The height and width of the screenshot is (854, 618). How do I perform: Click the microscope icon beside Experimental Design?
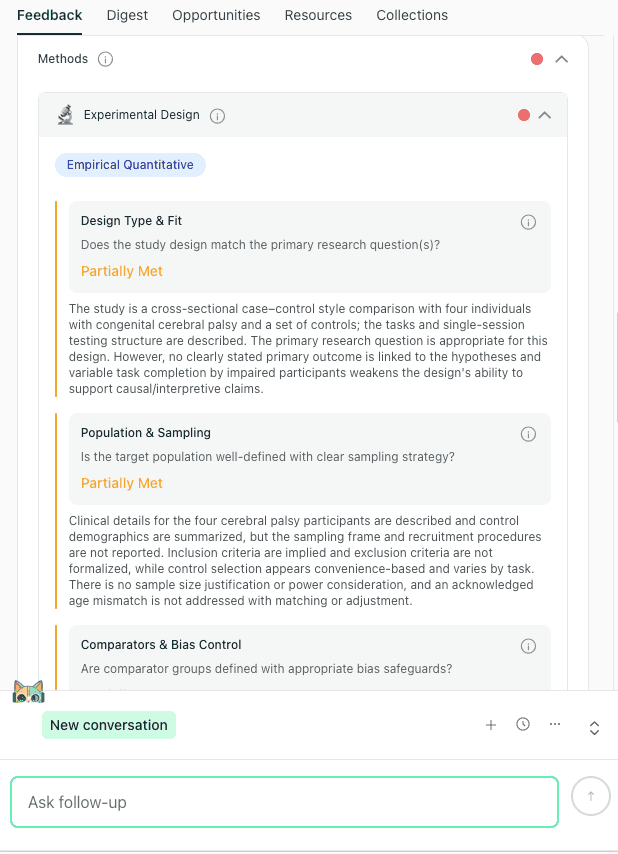pyautogui.click(x=64, y=114)
